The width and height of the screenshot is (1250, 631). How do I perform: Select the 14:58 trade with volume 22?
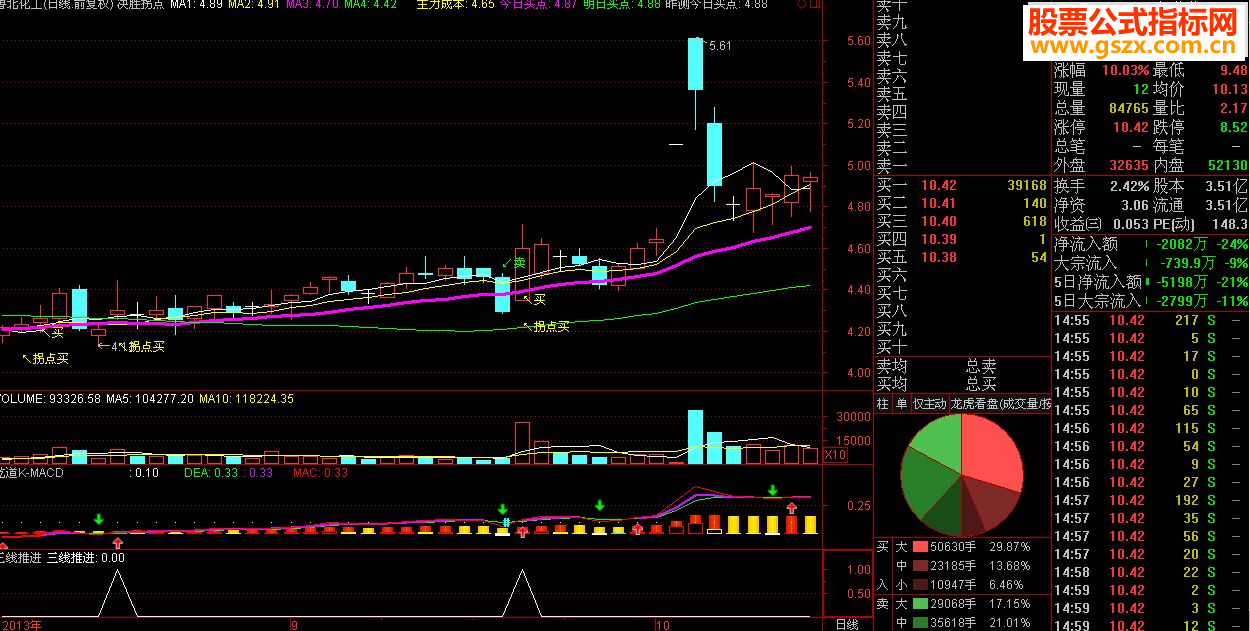(1151, 572)
